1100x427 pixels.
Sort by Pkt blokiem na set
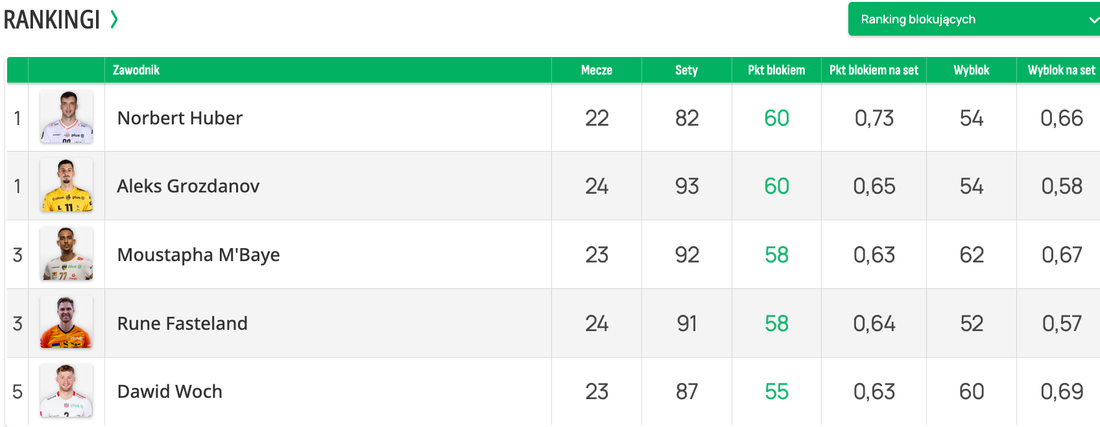click(874, 70)
